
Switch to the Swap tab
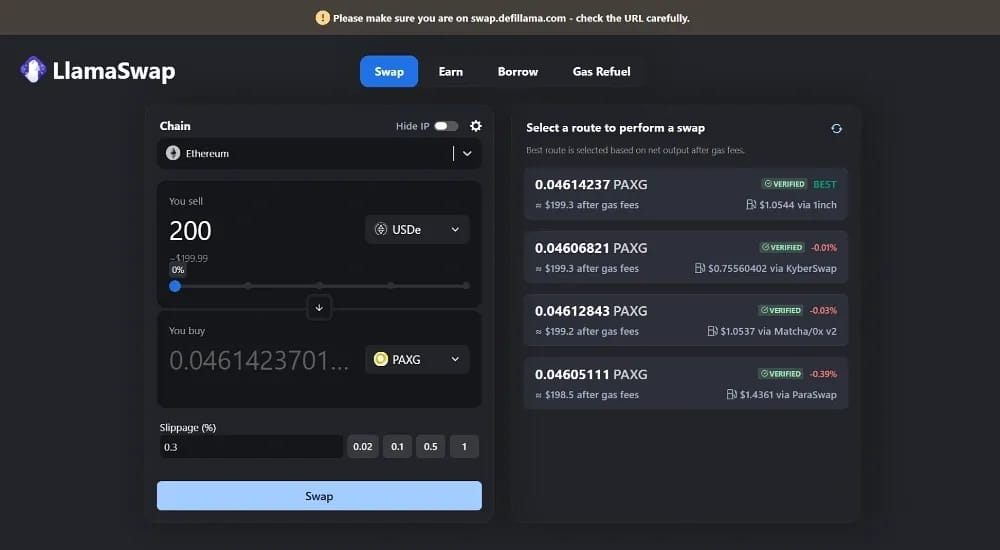click(389, 71)
